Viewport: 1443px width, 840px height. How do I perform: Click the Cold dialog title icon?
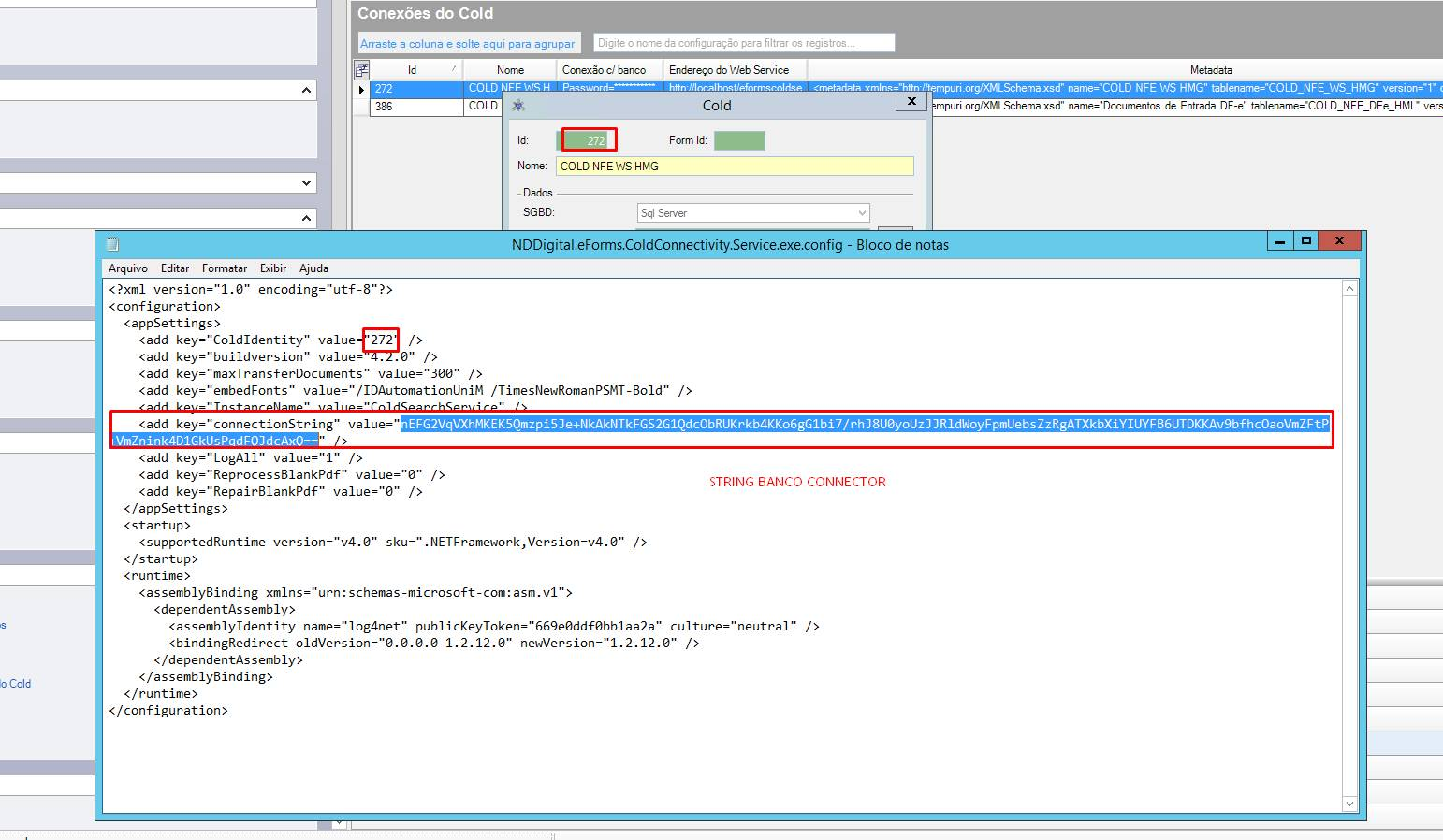pyautogui.click(x=517, y=106)
